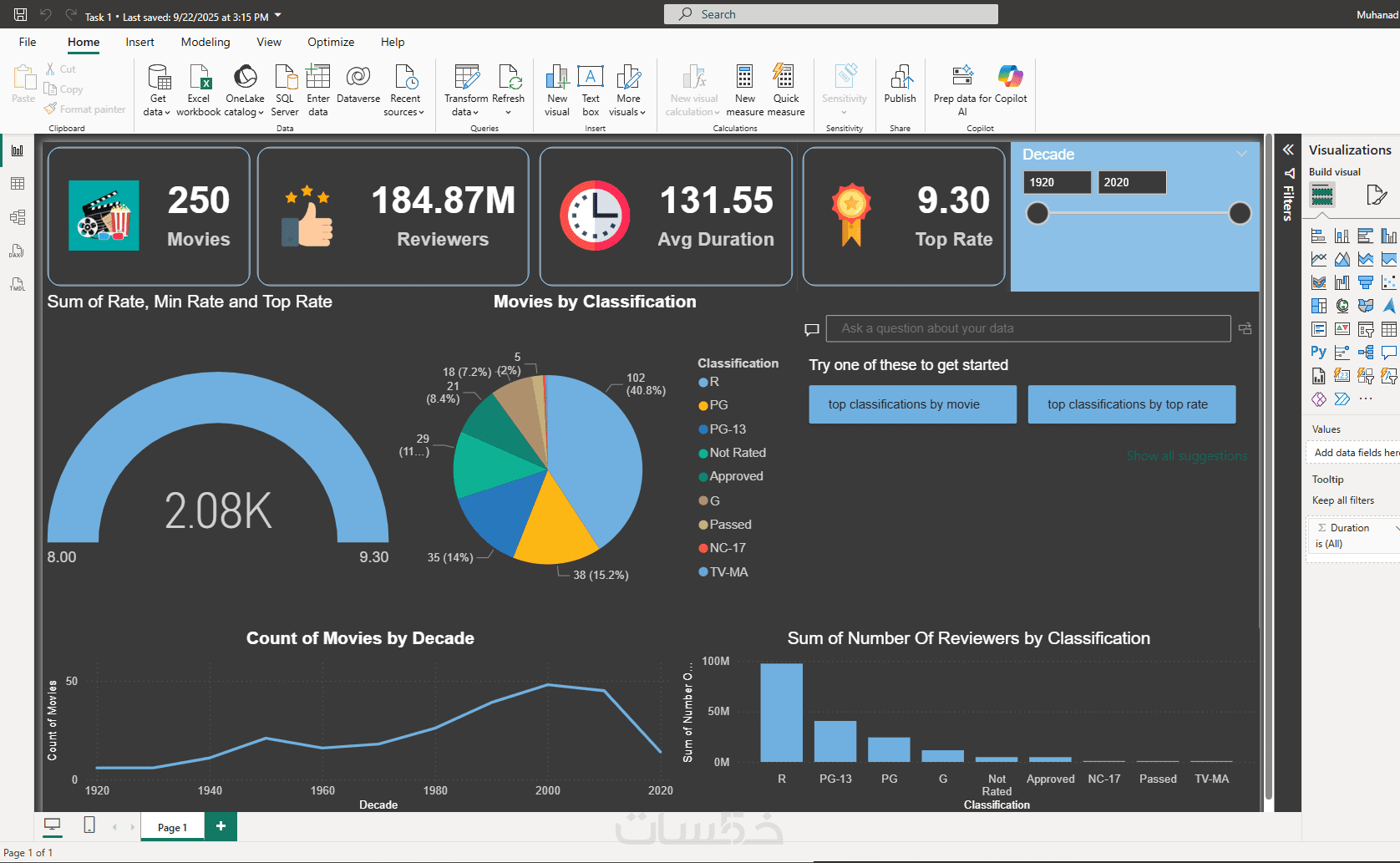Undo the last action

[46, 14]
